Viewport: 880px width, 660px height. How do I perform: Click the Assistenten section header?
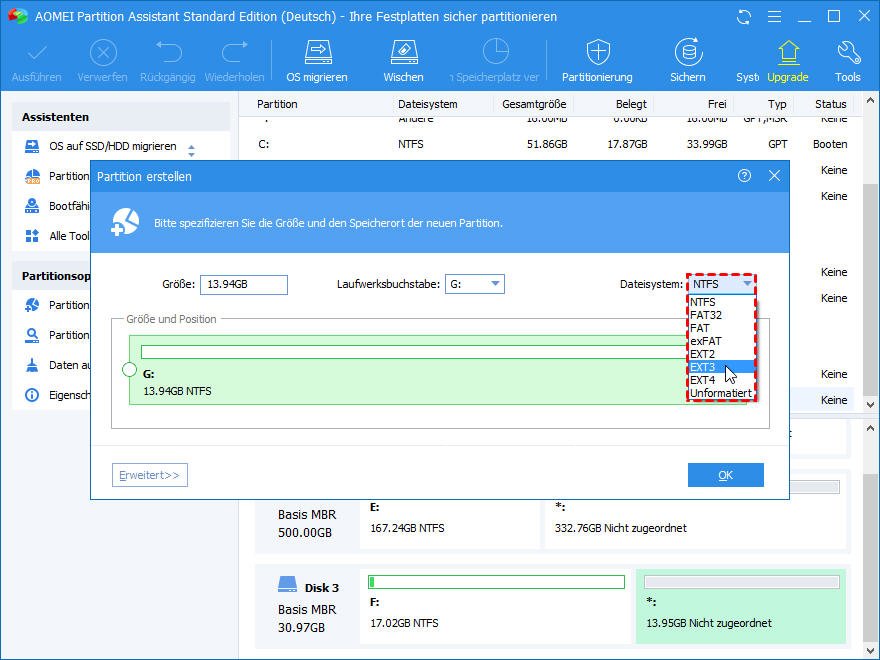pyautogui.click(x=121, y=117)
